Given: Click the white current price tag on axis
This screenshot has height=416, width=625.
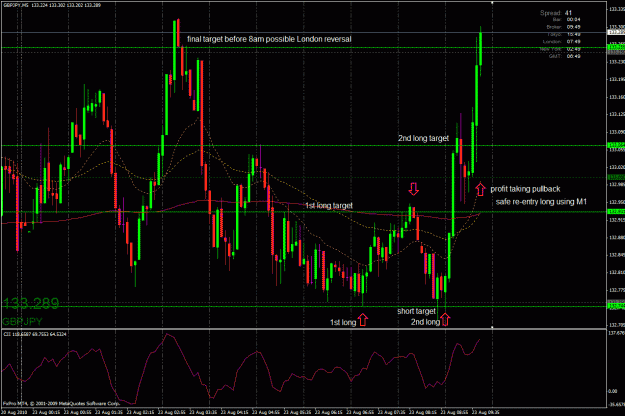Looking at the screenshot, I should tap(616, 32).
